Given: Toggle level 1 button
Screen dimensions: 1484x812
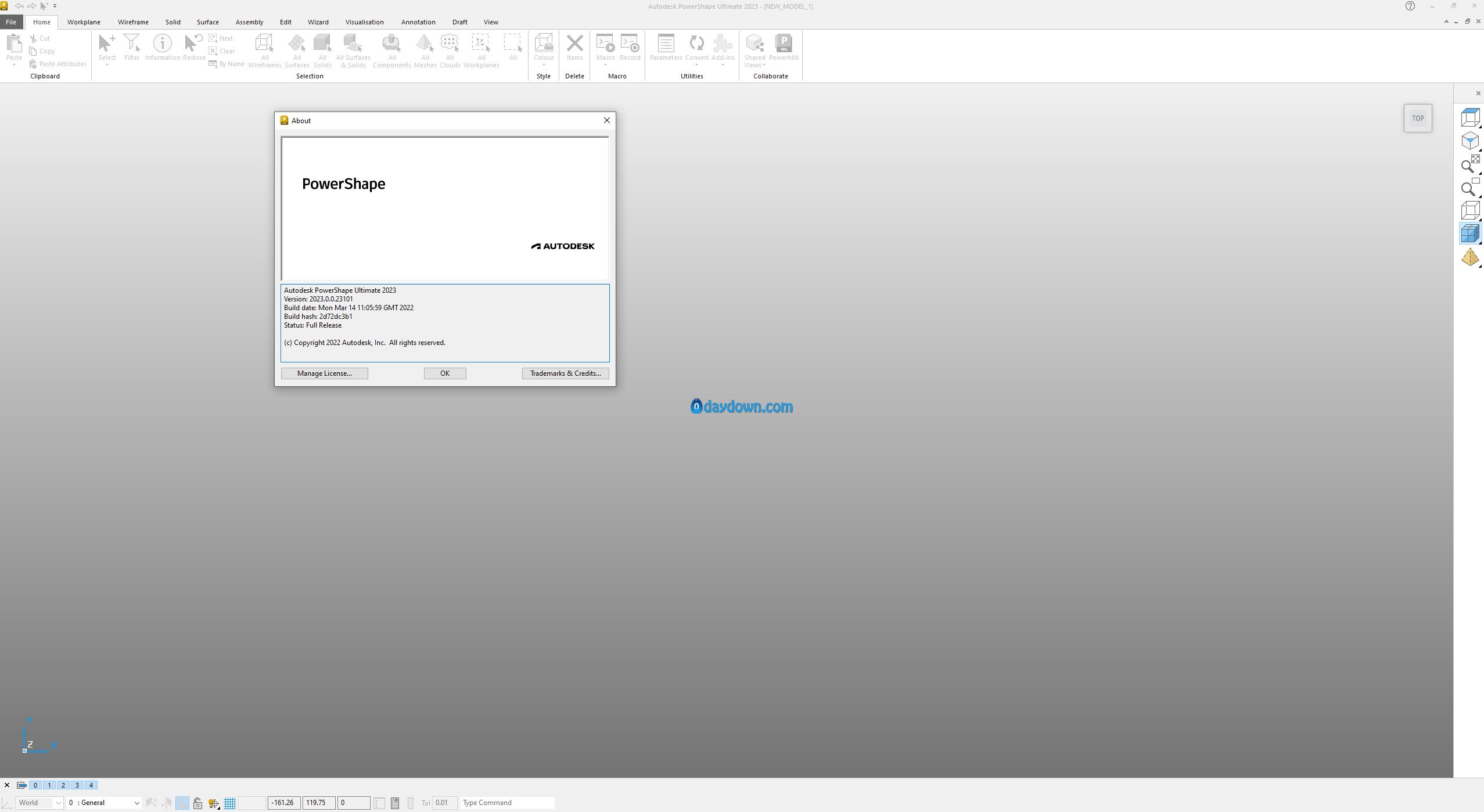Looking at the screenshot, I should (x=49, y=785).
